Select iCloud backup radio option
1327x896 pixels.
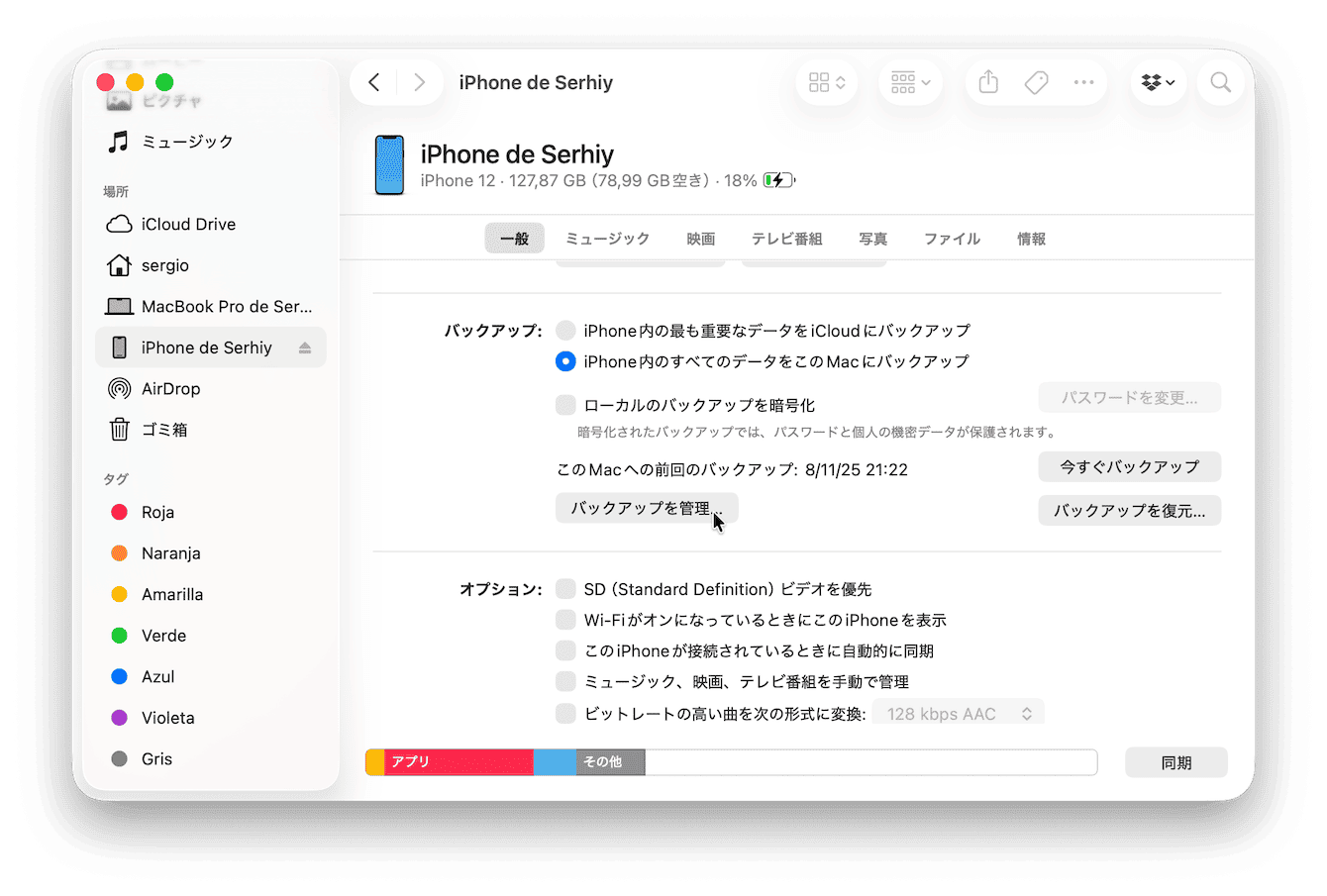(565, 331)
